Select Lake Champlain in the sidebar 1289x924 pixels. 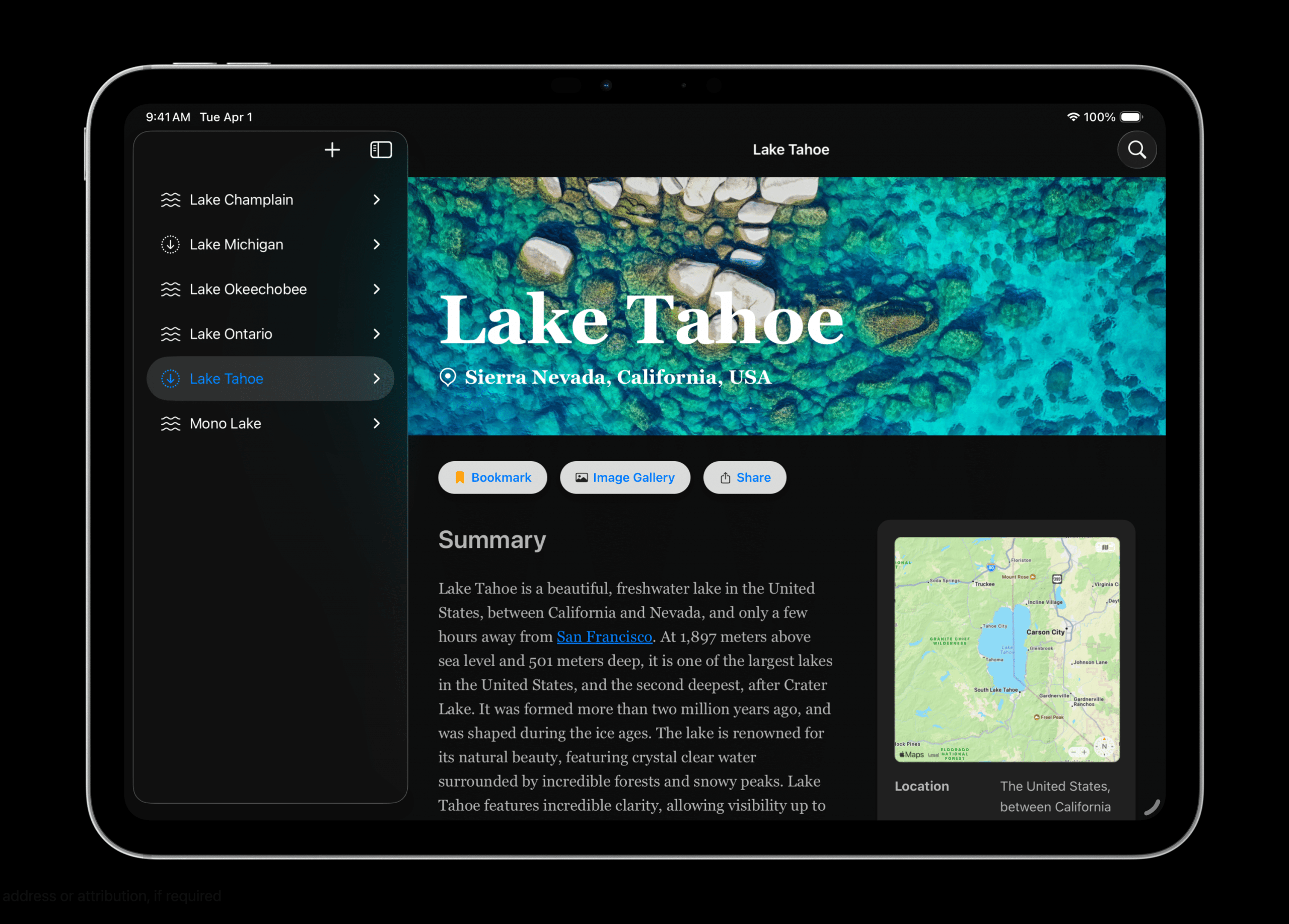(270, 199)
